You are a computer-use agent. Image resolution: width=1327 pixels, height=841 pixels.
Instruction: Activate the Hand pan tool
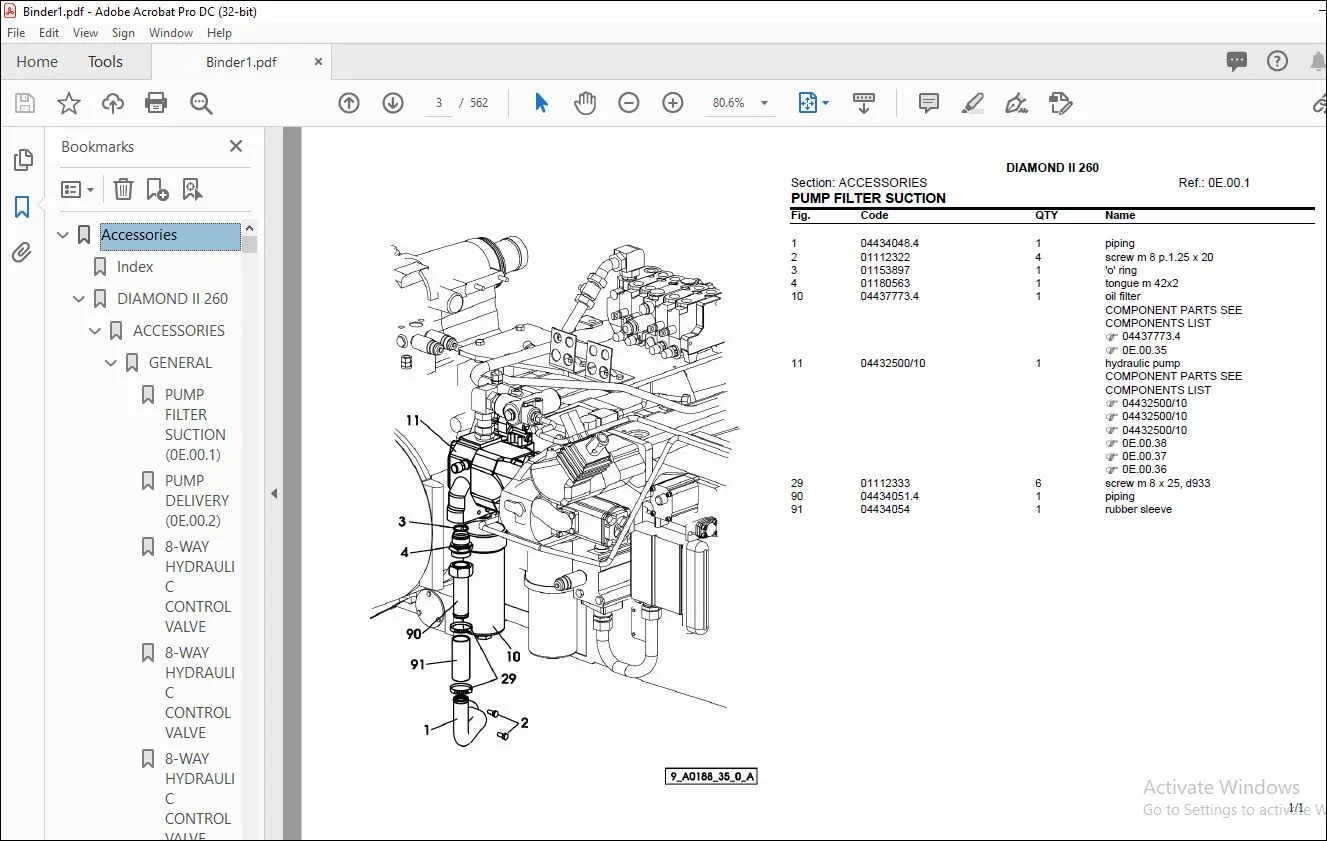click(x=585, y=103)
